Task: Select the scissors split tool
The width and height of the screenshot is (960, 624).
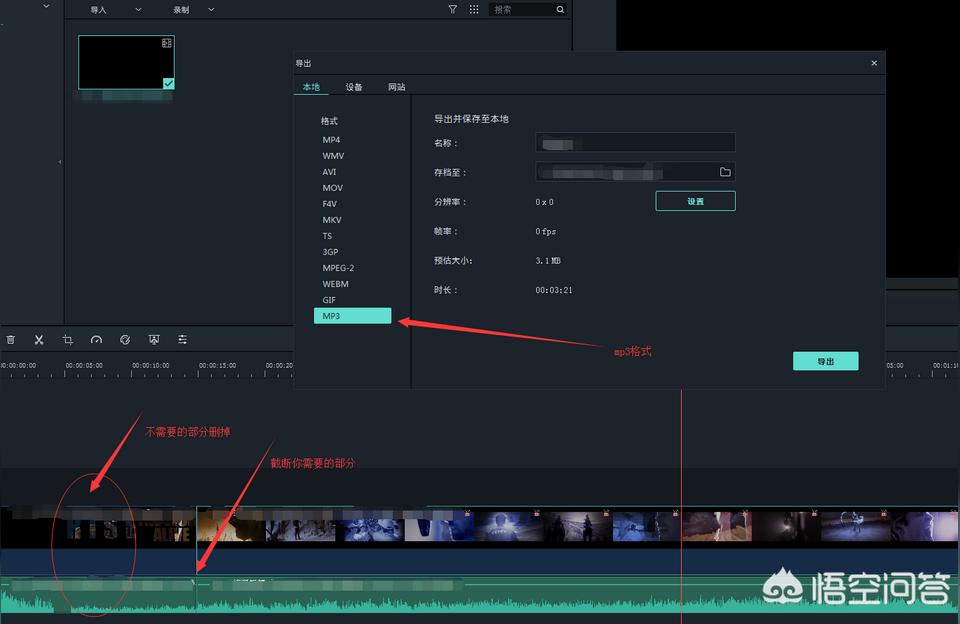Action: 39,340
